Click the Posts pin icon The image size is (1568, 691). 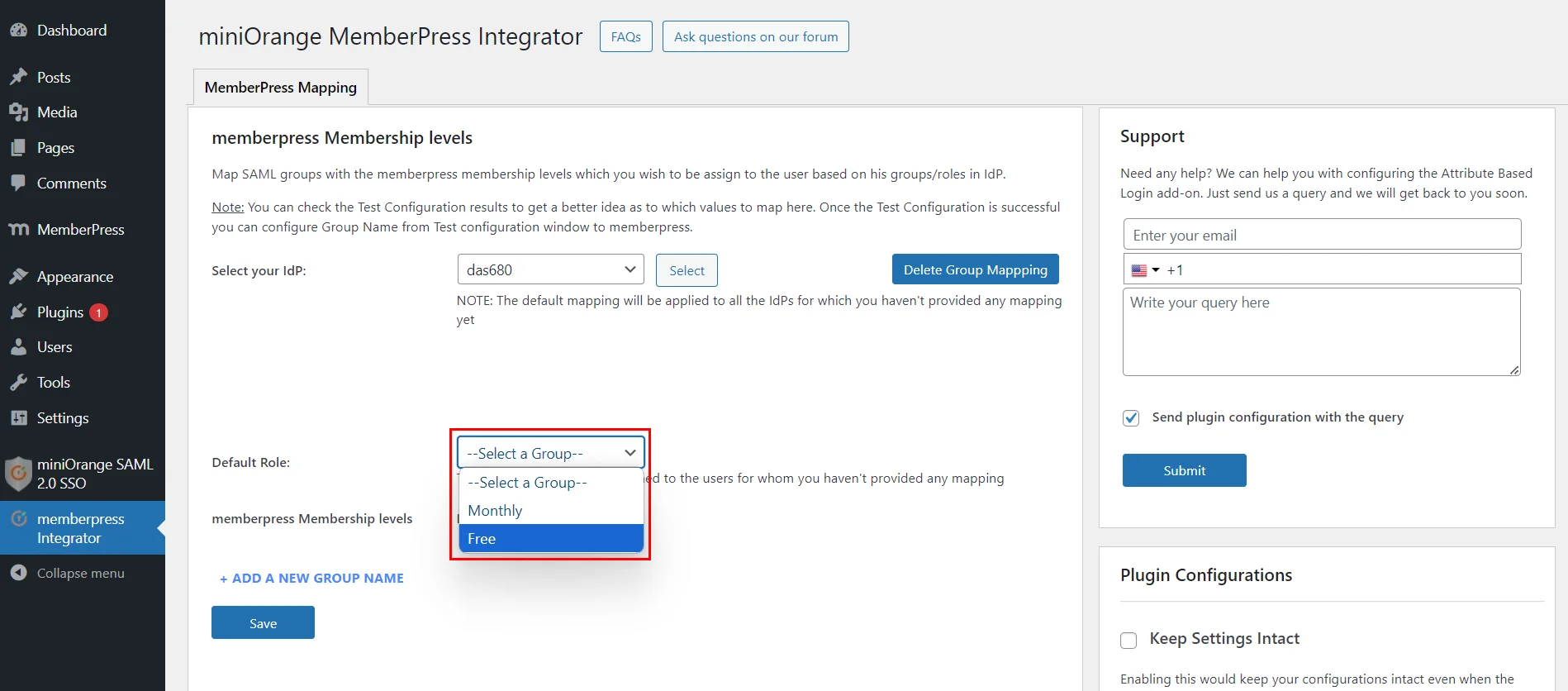coord(18,77)
